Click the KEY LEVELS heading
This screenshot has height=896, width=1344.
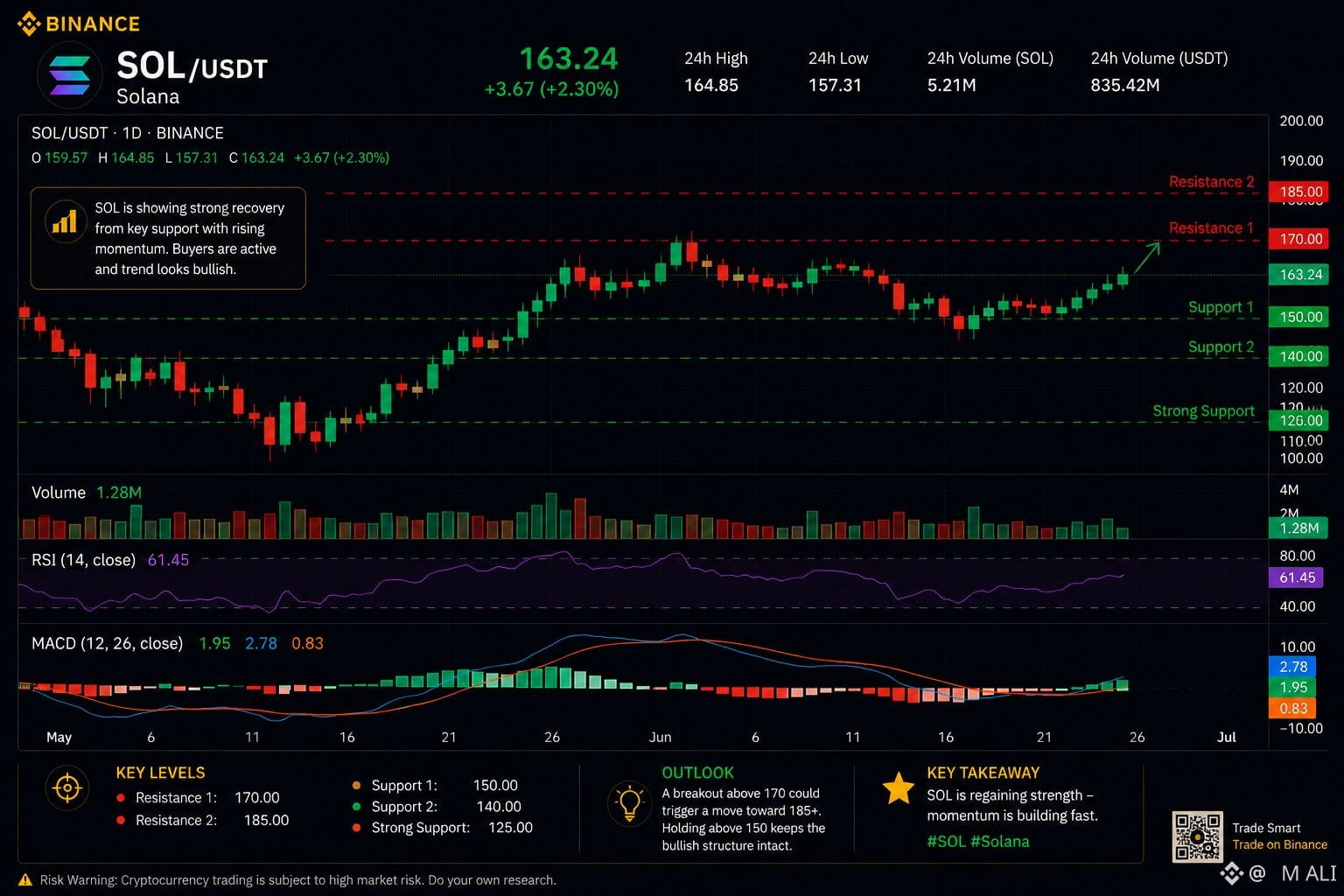tap(160, 773)
